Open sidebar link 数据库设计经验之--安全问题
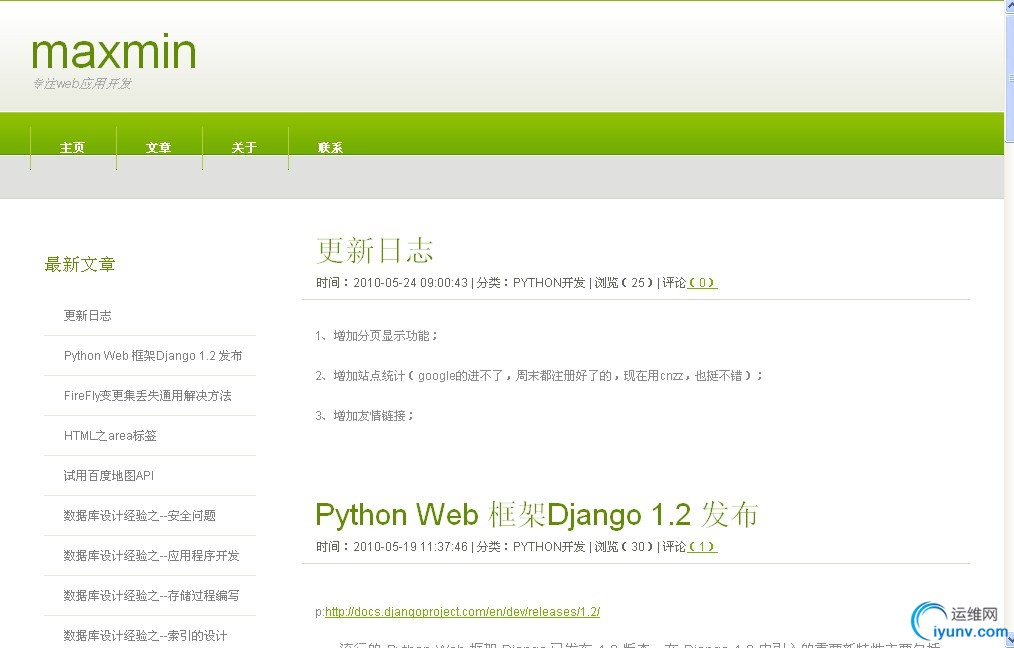 [x=140, y=516]
